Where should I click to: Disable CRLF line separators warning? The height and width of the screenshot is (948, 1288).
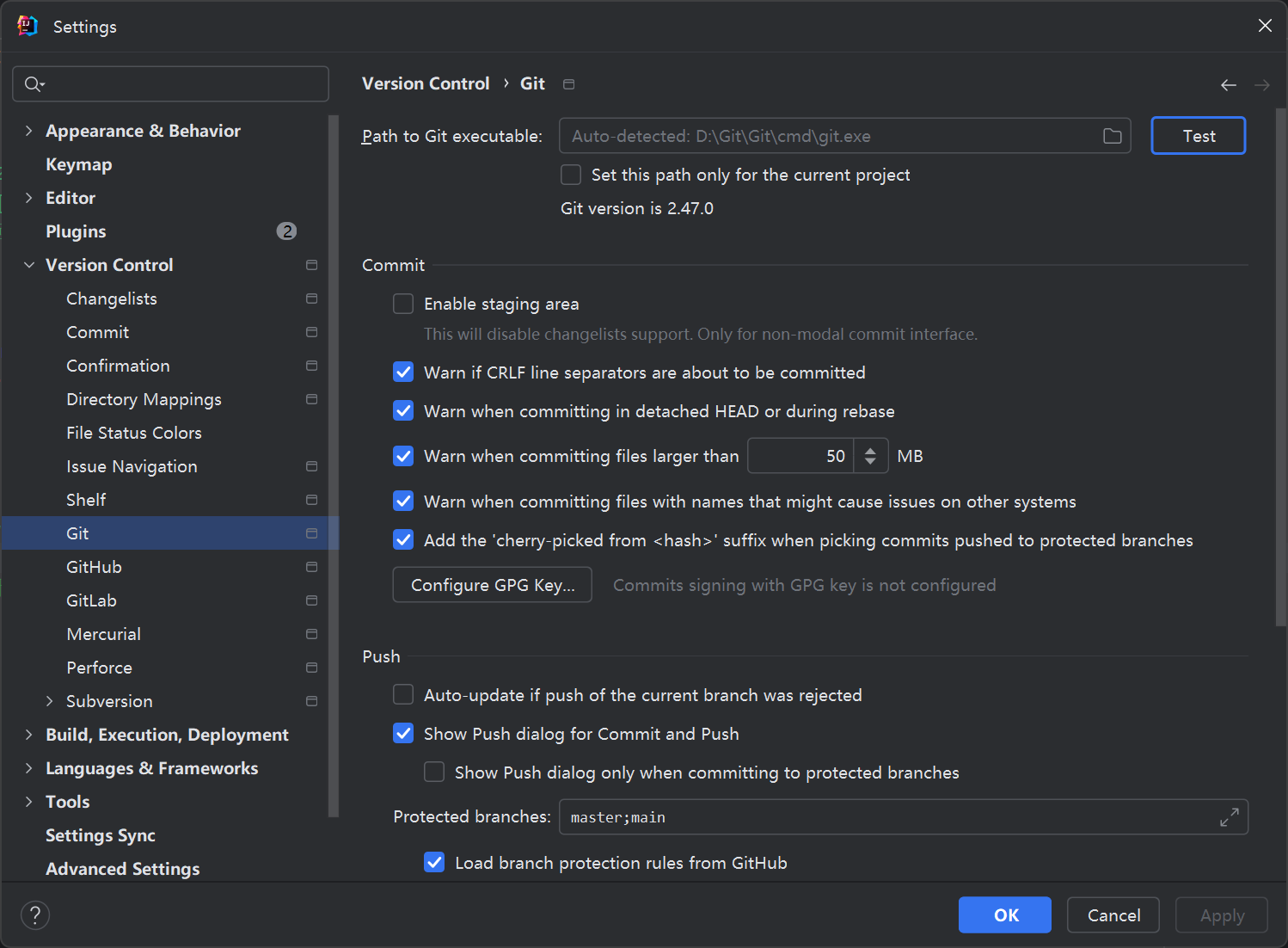(403, 372)
